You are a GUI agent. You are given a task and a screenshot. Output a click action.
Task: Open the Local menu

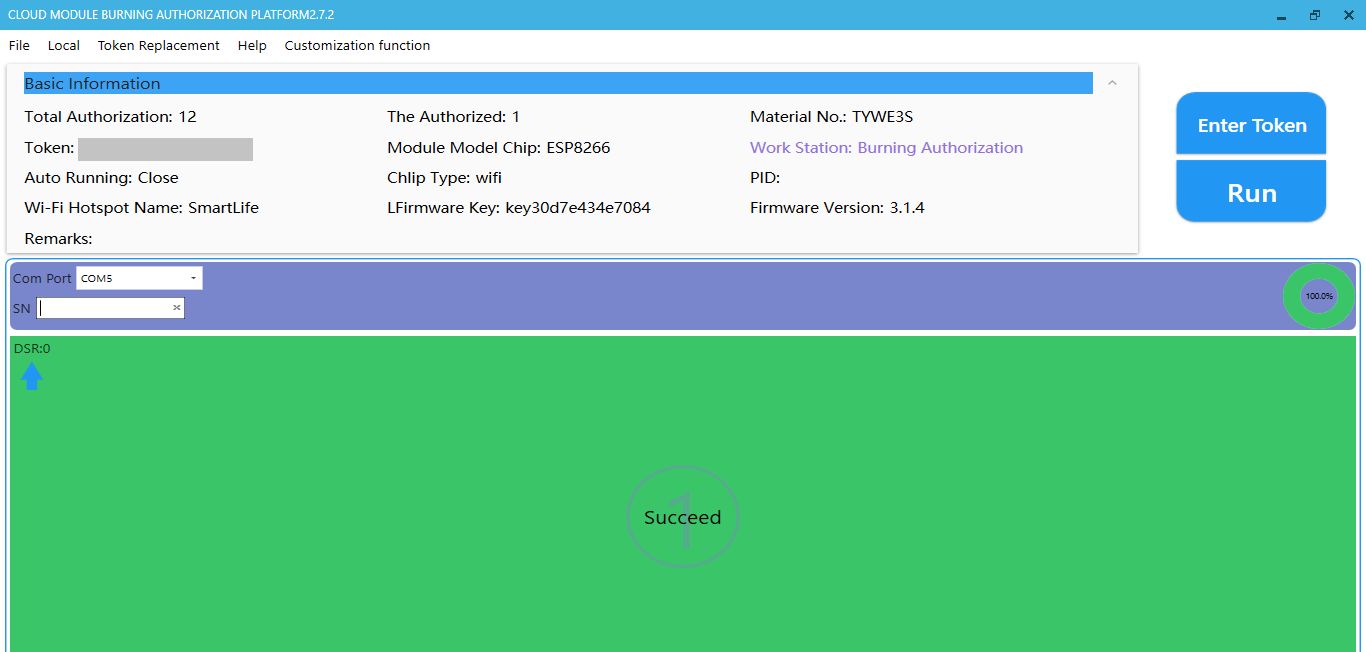click(x=64, y=45)
